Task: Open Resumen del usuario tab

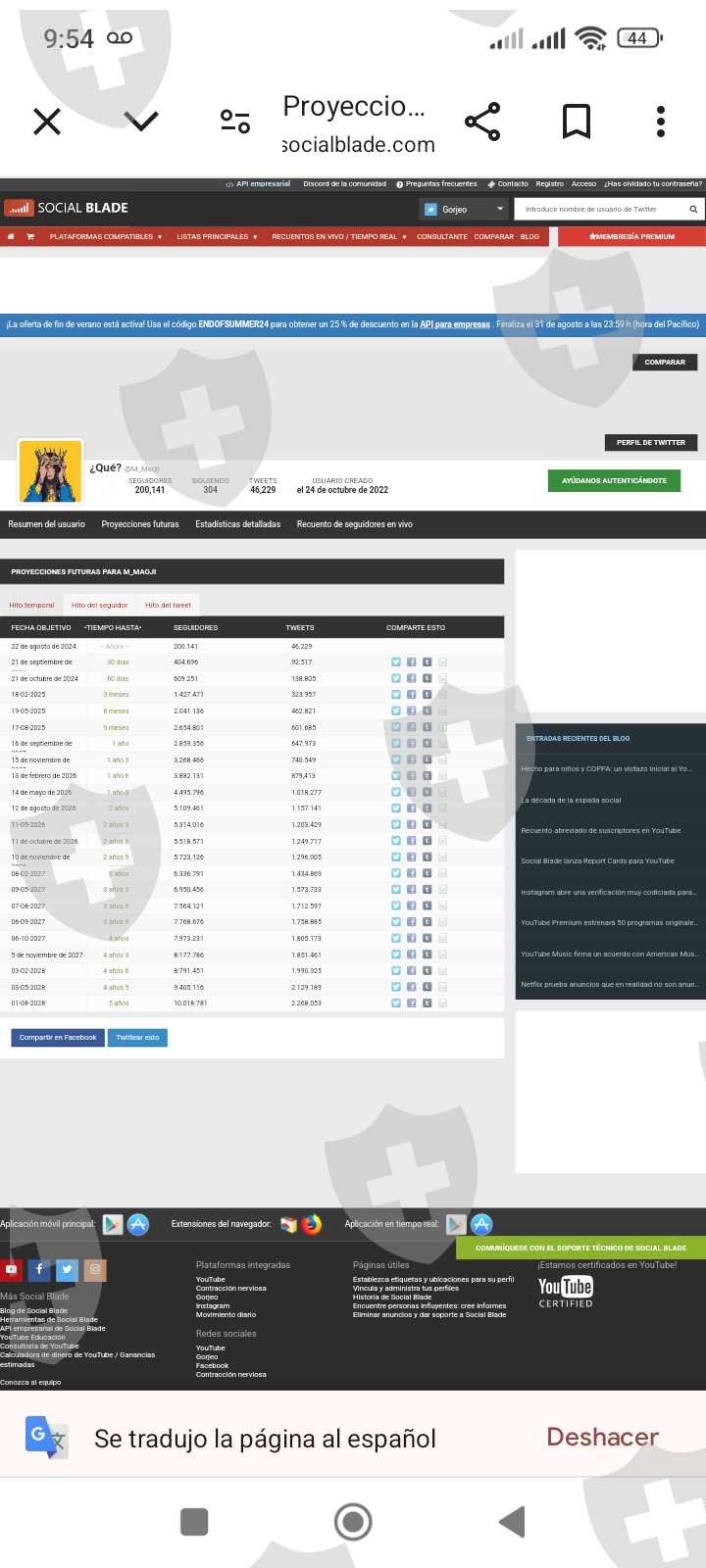Action: pos(47,524)
